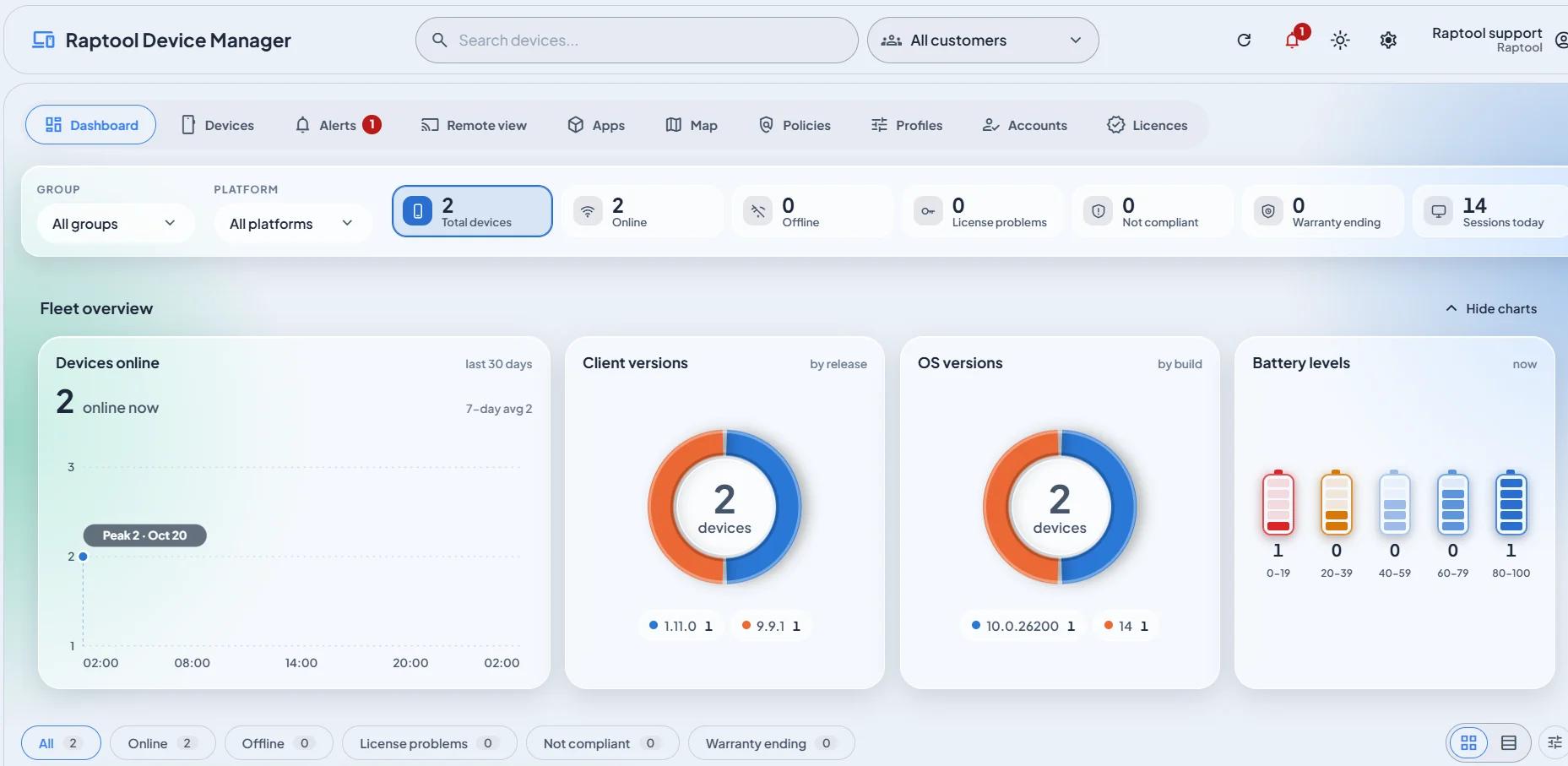Screen dimensions: 1568x766
Task: Open the All customers dropdown
Action: coord(983,40)
